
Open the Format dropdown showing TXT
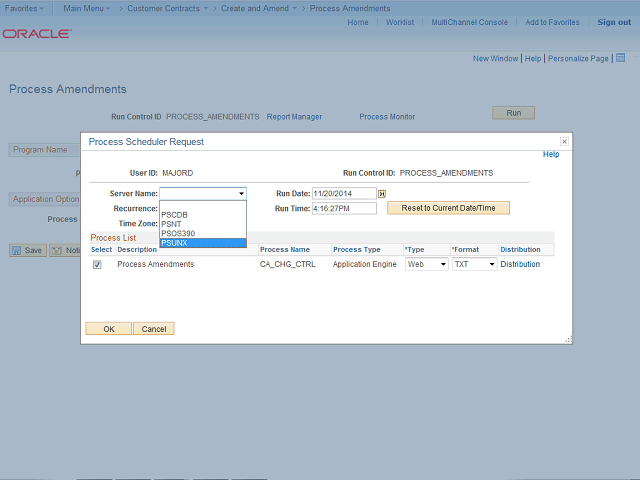(474, 264)
